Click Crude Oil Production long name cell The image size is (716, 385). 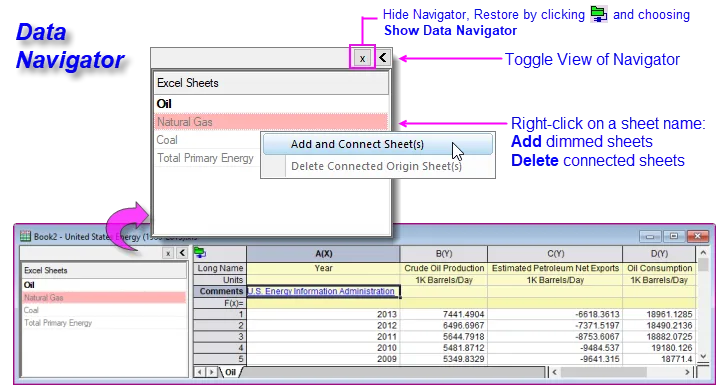(444, 268)
